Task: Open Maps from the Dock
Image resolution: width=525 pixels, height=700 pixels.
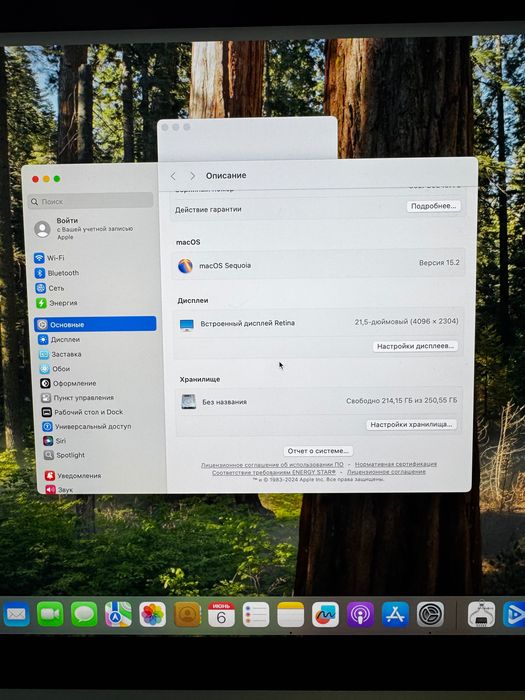Action: (x=118, y=614)
